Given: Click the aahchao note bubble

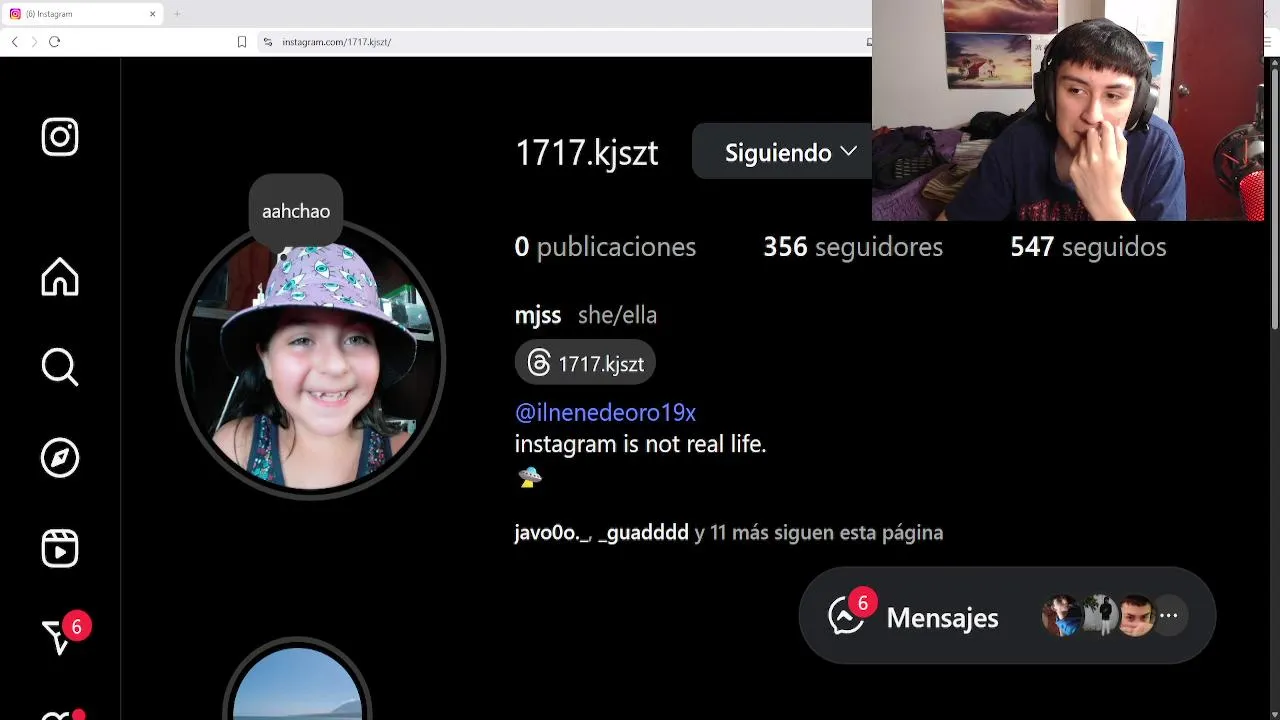Looking at the screenshot, I should tap(296, 211).
